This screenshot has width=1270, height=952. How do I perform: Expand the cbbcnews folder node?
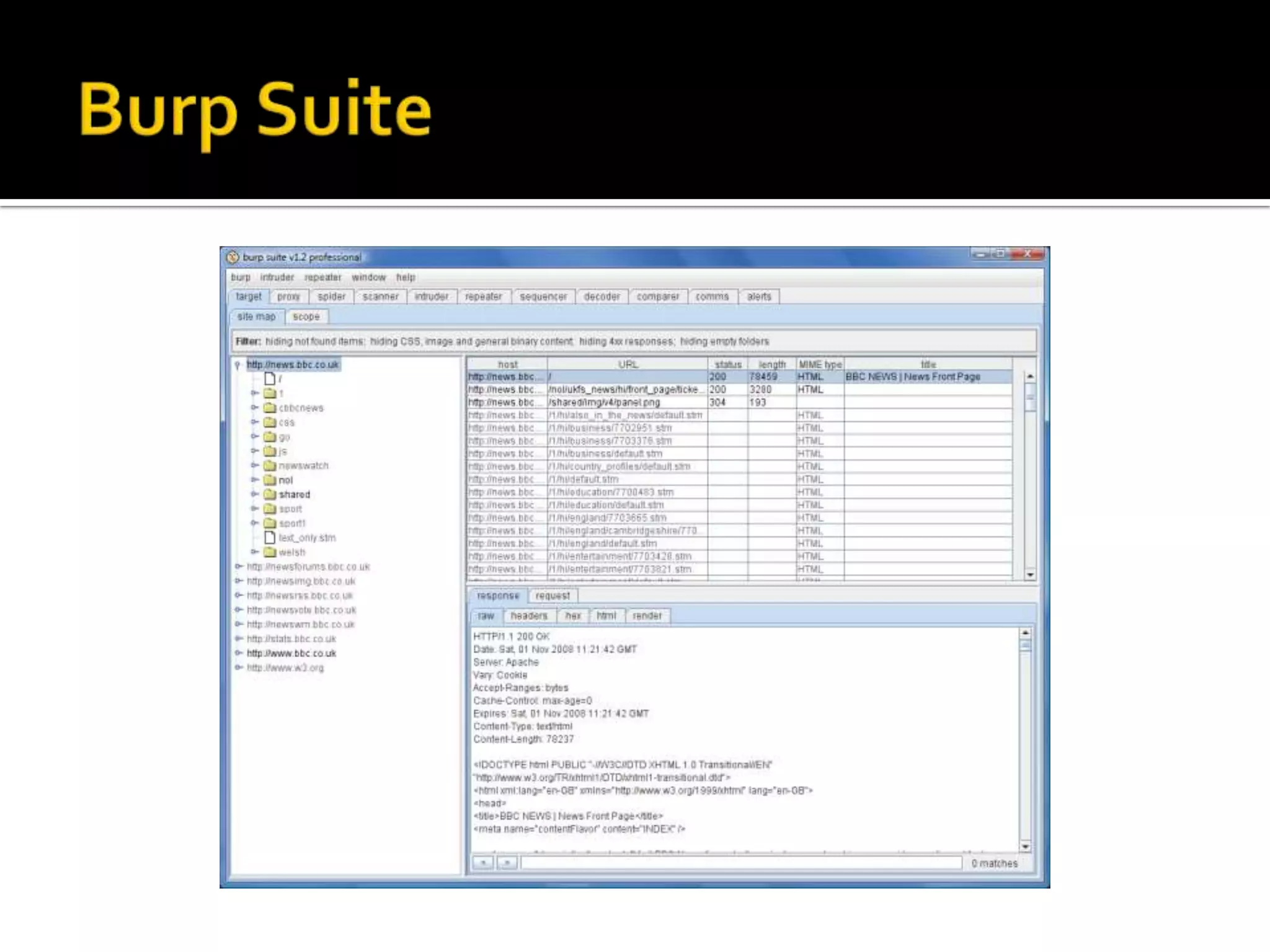[254, 407]
